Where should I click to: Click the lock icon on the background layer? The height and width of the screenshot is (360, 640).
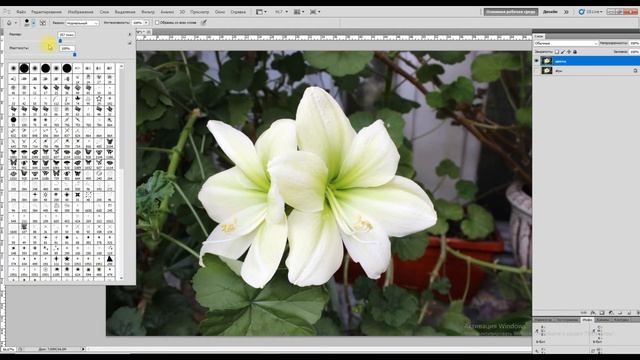pyautogui.click(x=635, y=71)
